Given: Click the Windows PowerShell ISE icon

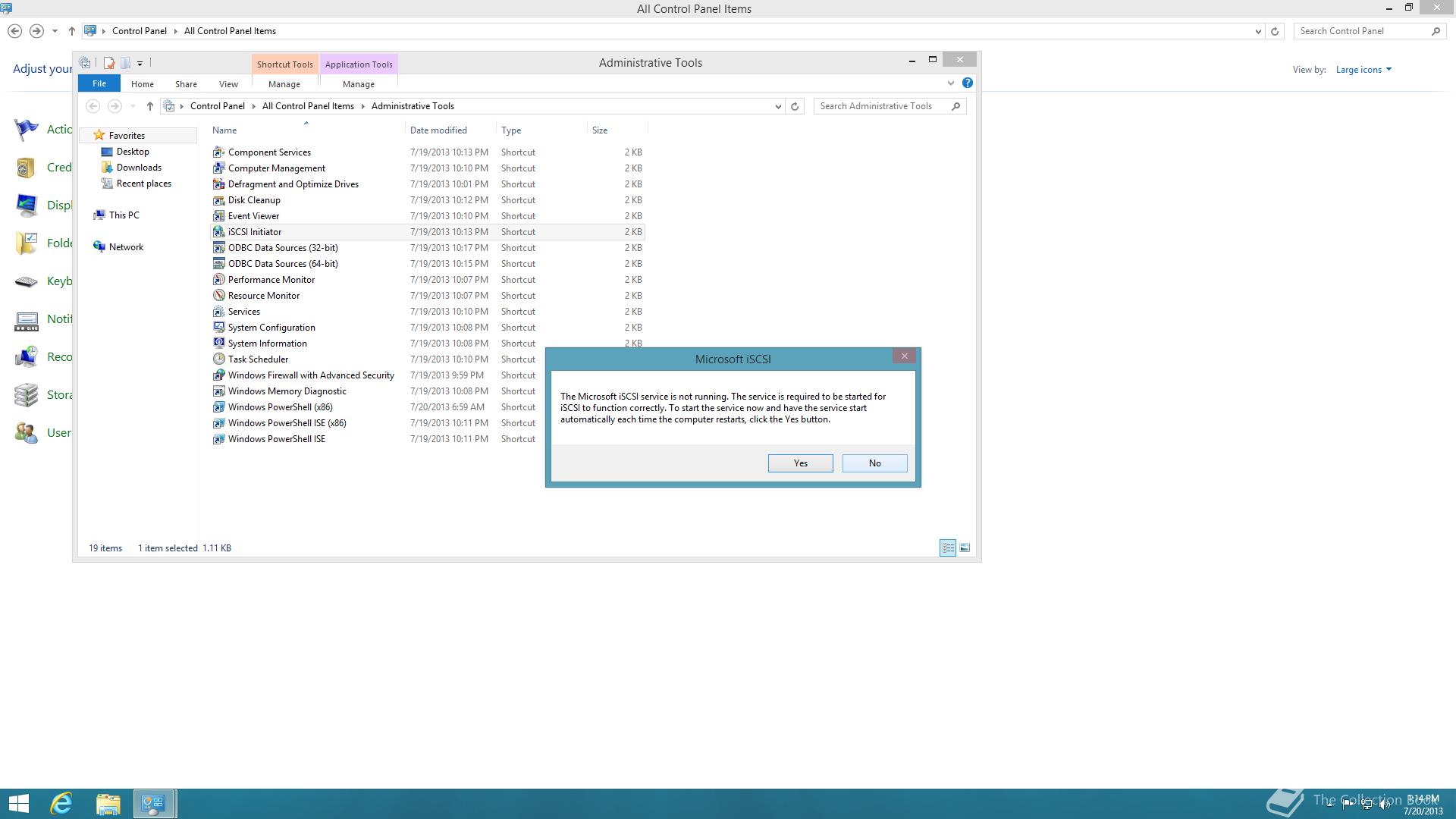Looking at the screenshot, I should click(218, 439).
